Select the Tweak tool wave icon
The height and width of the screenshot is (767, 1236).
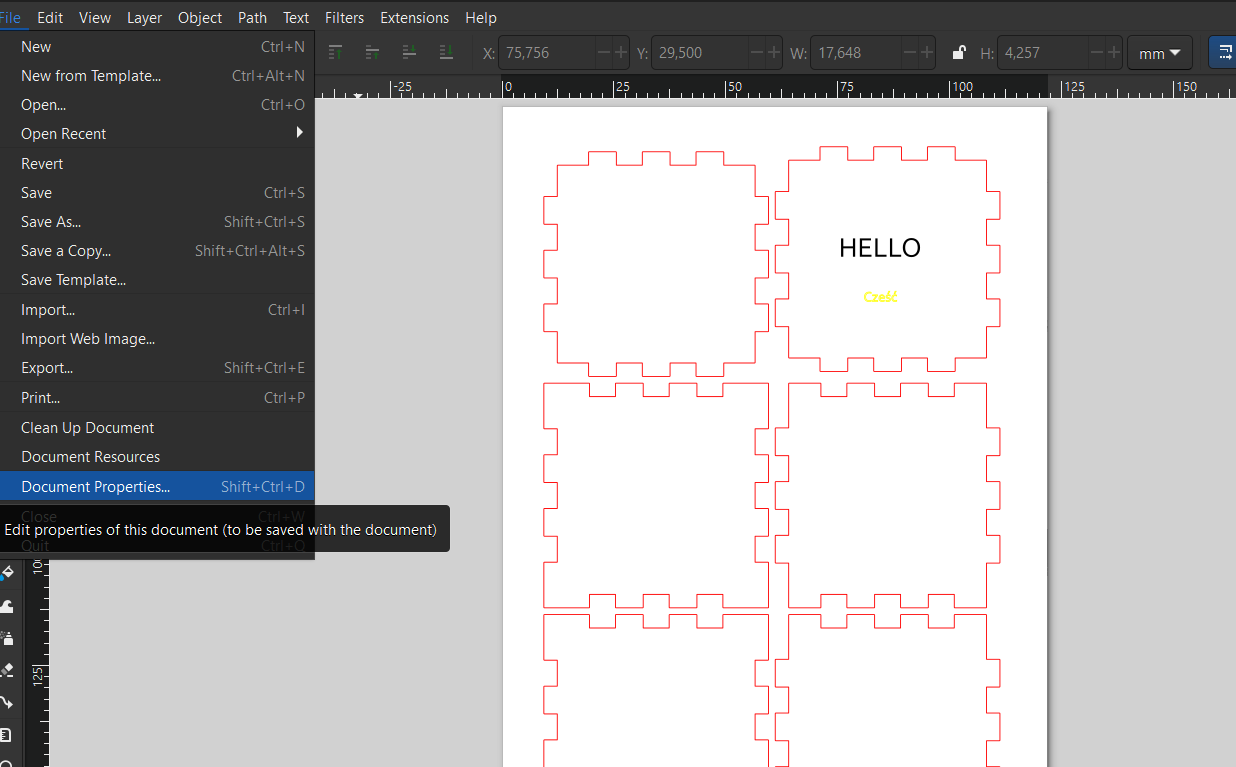point(8,606)
